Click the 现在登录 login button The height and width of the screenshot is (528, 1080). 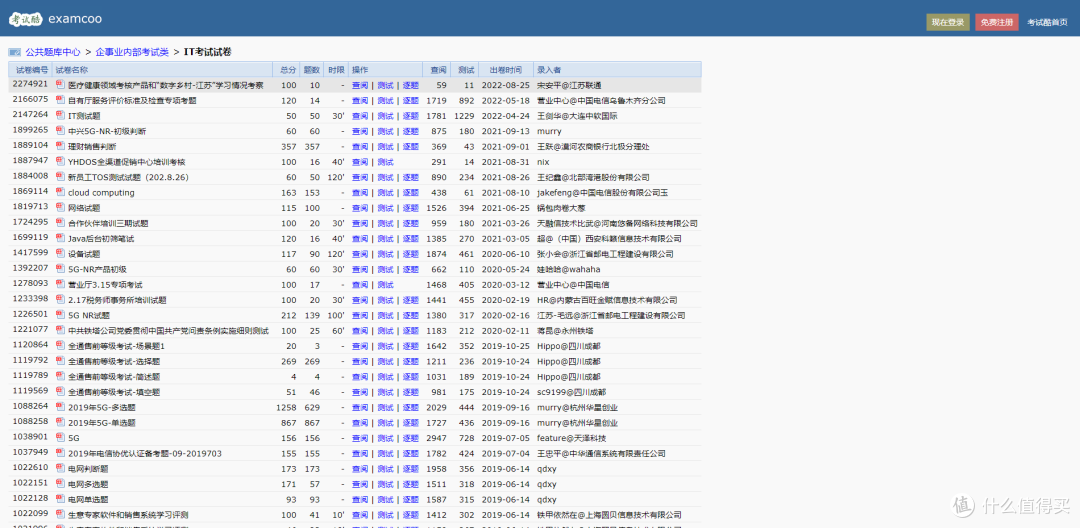pyautogui.click(x=948, y=22)
